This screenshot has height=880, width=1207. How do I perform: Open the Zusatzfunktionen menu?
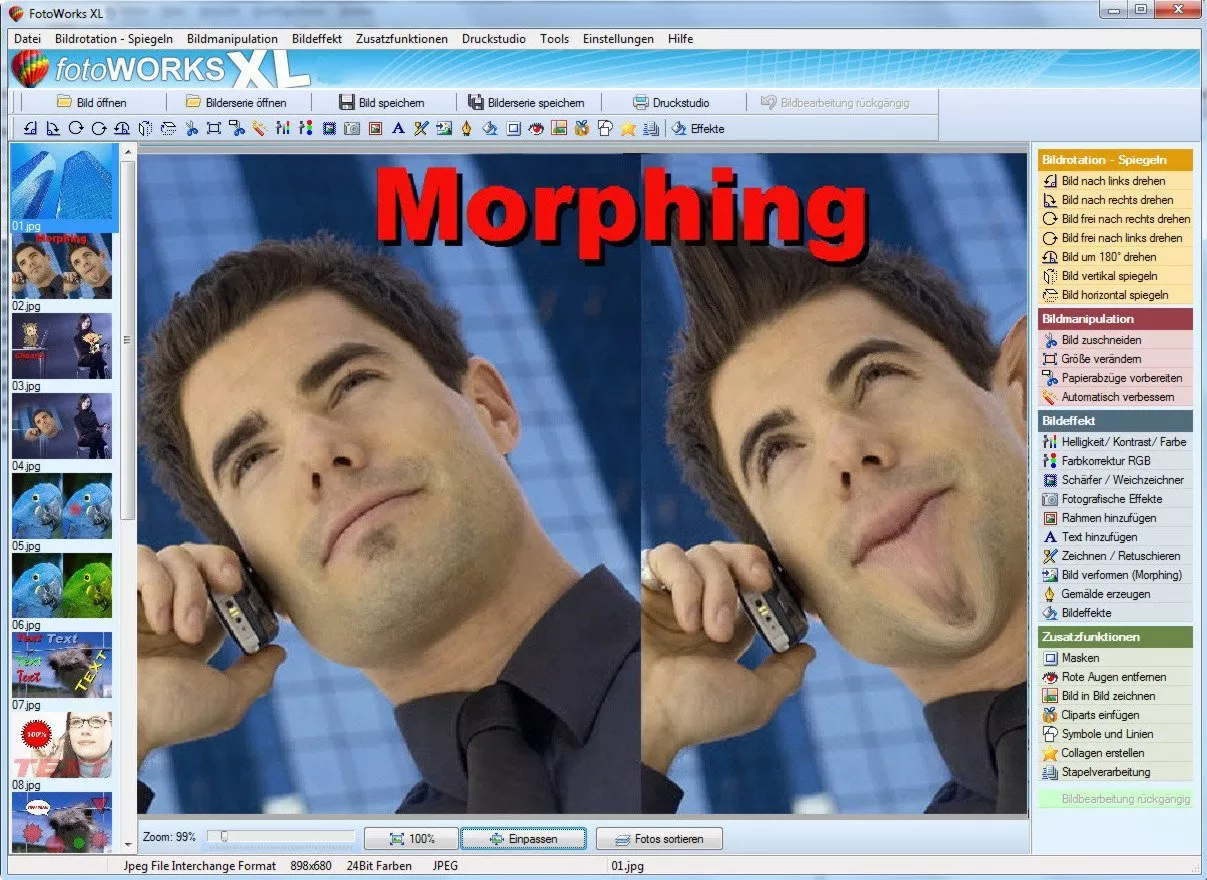tap(402, 39)
